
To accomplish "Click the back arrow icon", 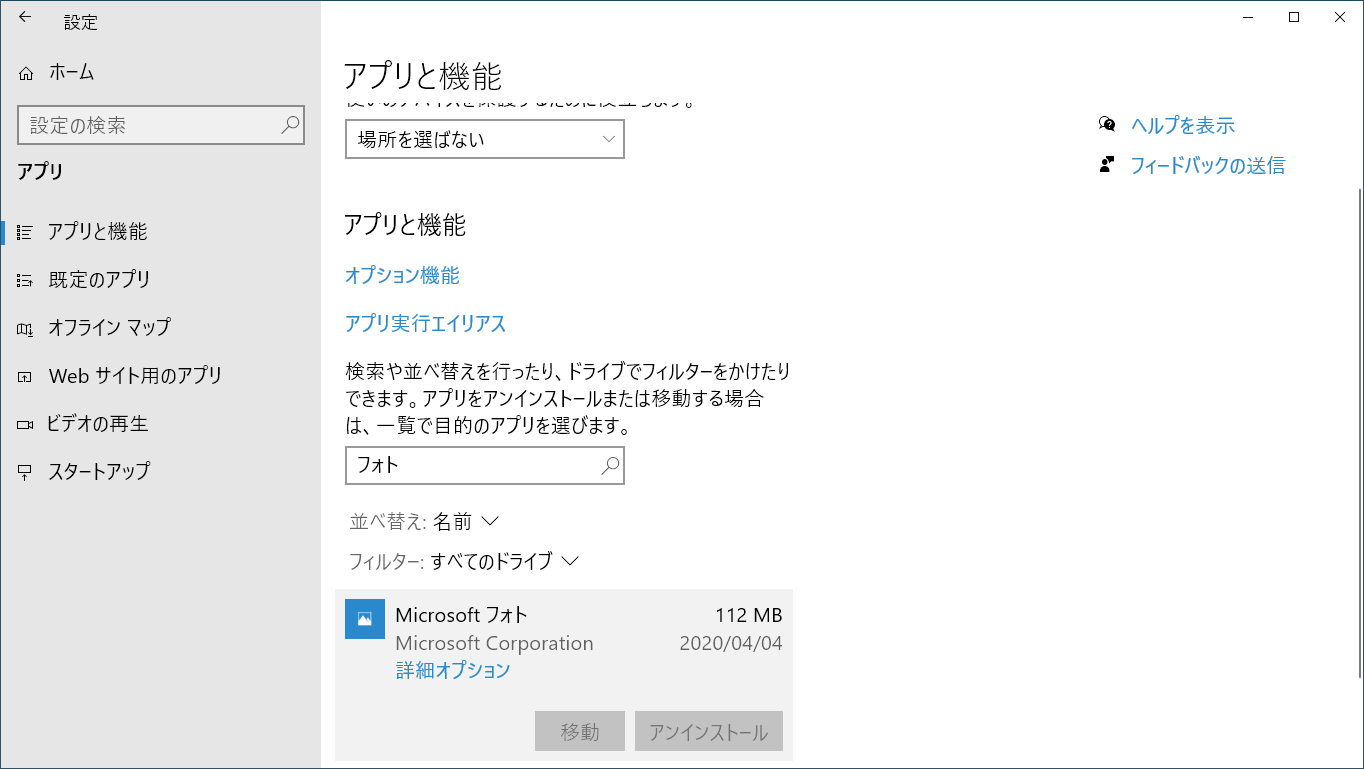I will coord(25,17).
